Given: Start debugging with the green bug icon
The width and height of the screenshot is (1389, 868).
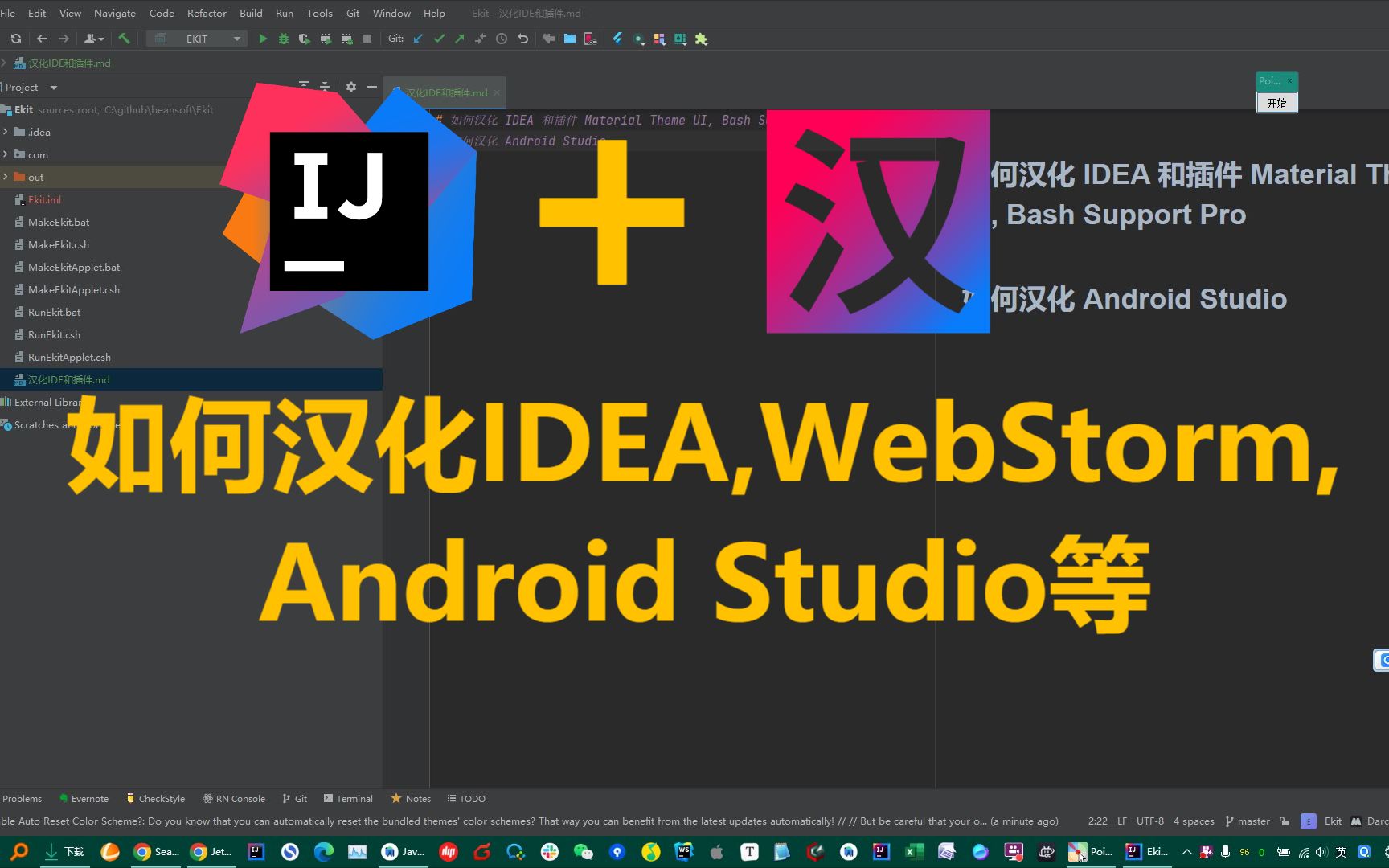Looking at the screenshot, I should click(283, 39).
